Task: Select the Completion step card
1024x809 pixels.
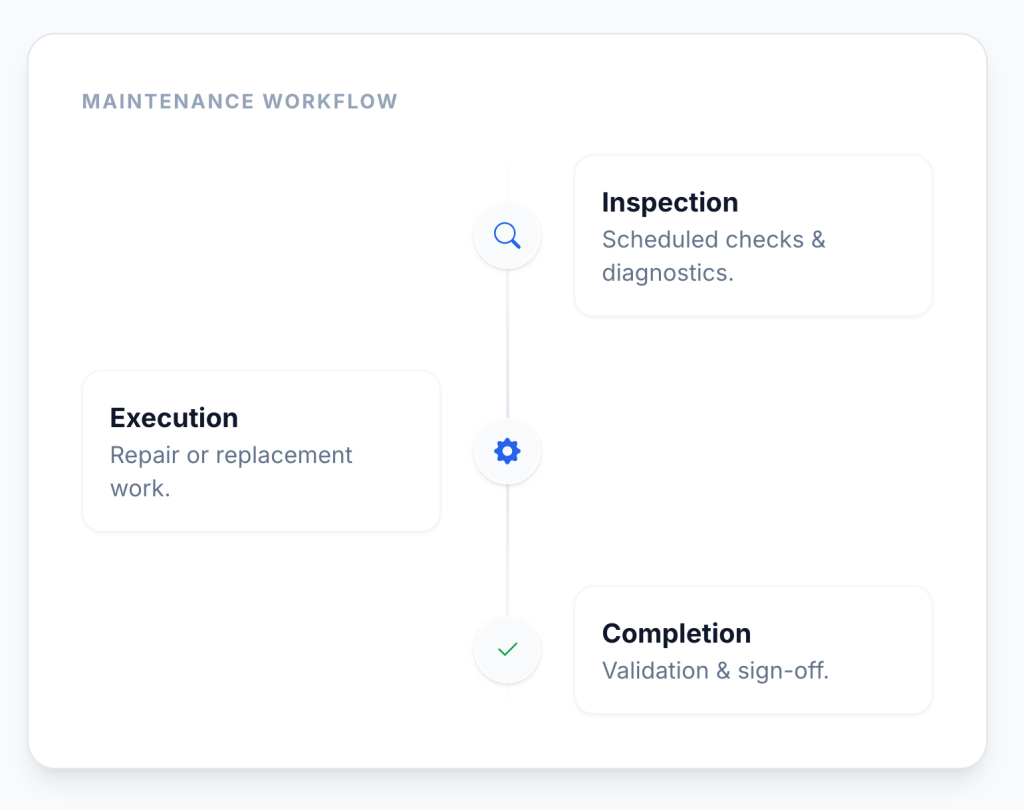Action: 752,650
